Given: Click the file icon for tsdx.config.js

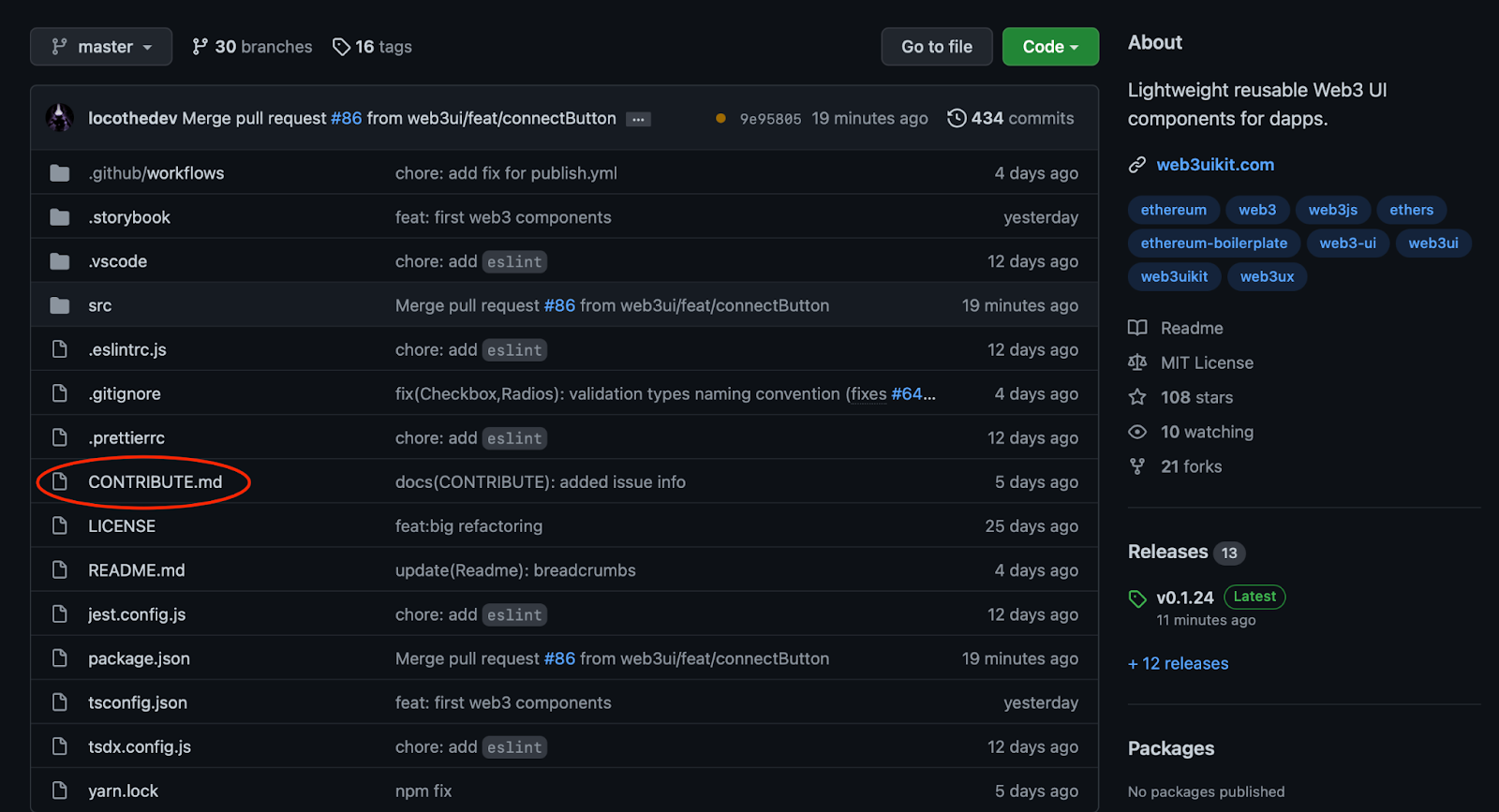Looking at the screenshot, I should click(x=60, y=746).
